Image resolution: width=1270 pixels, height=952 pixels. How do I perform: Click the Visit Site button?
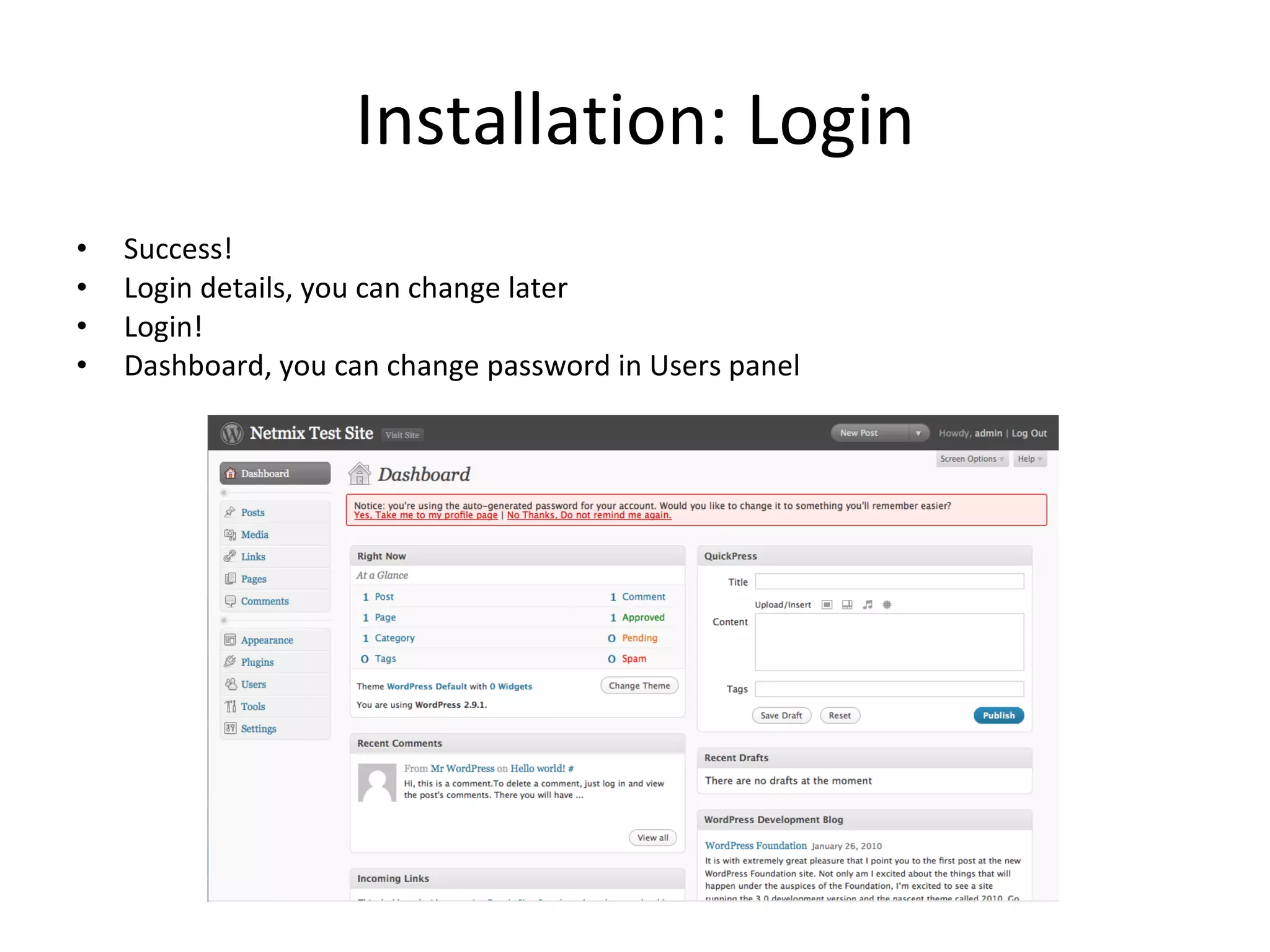tap(402, 435)
